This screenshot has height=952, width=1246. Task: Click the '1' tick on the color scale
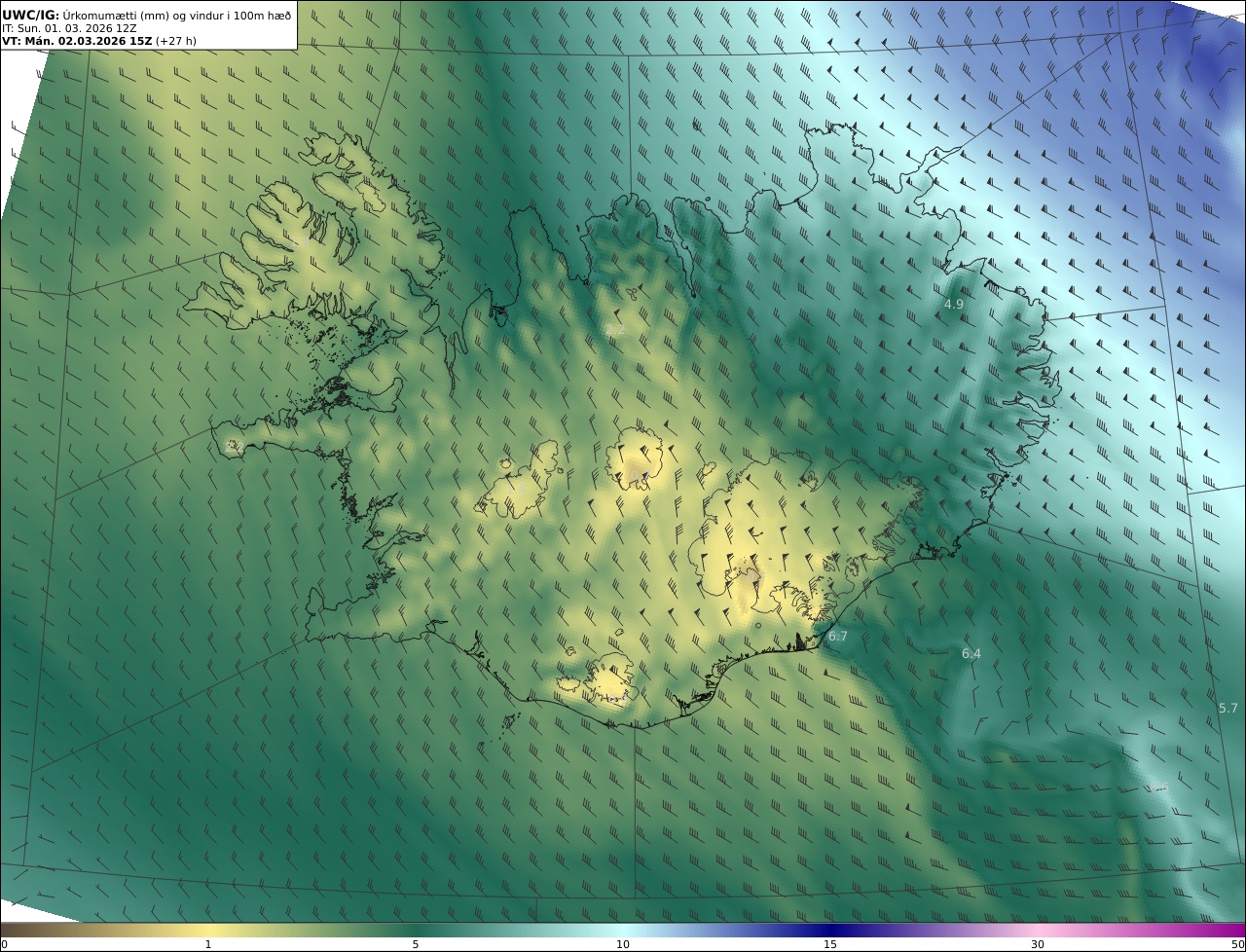208,945
